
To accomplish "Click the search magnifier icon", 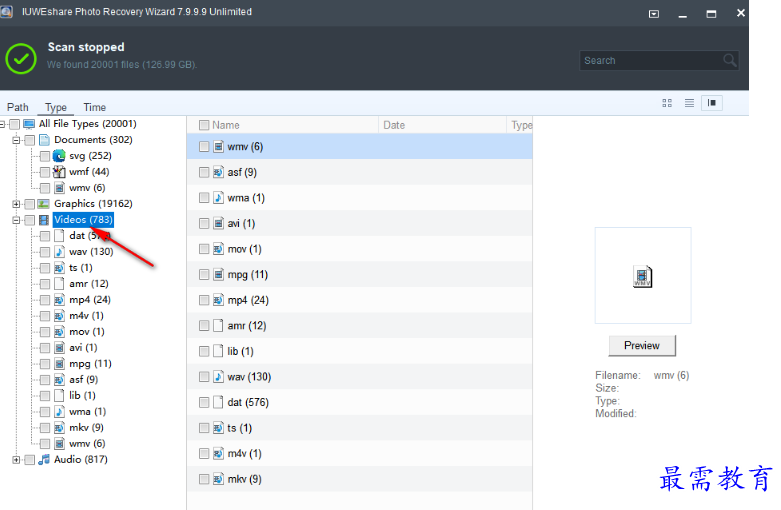I will (x=730, y=60).
